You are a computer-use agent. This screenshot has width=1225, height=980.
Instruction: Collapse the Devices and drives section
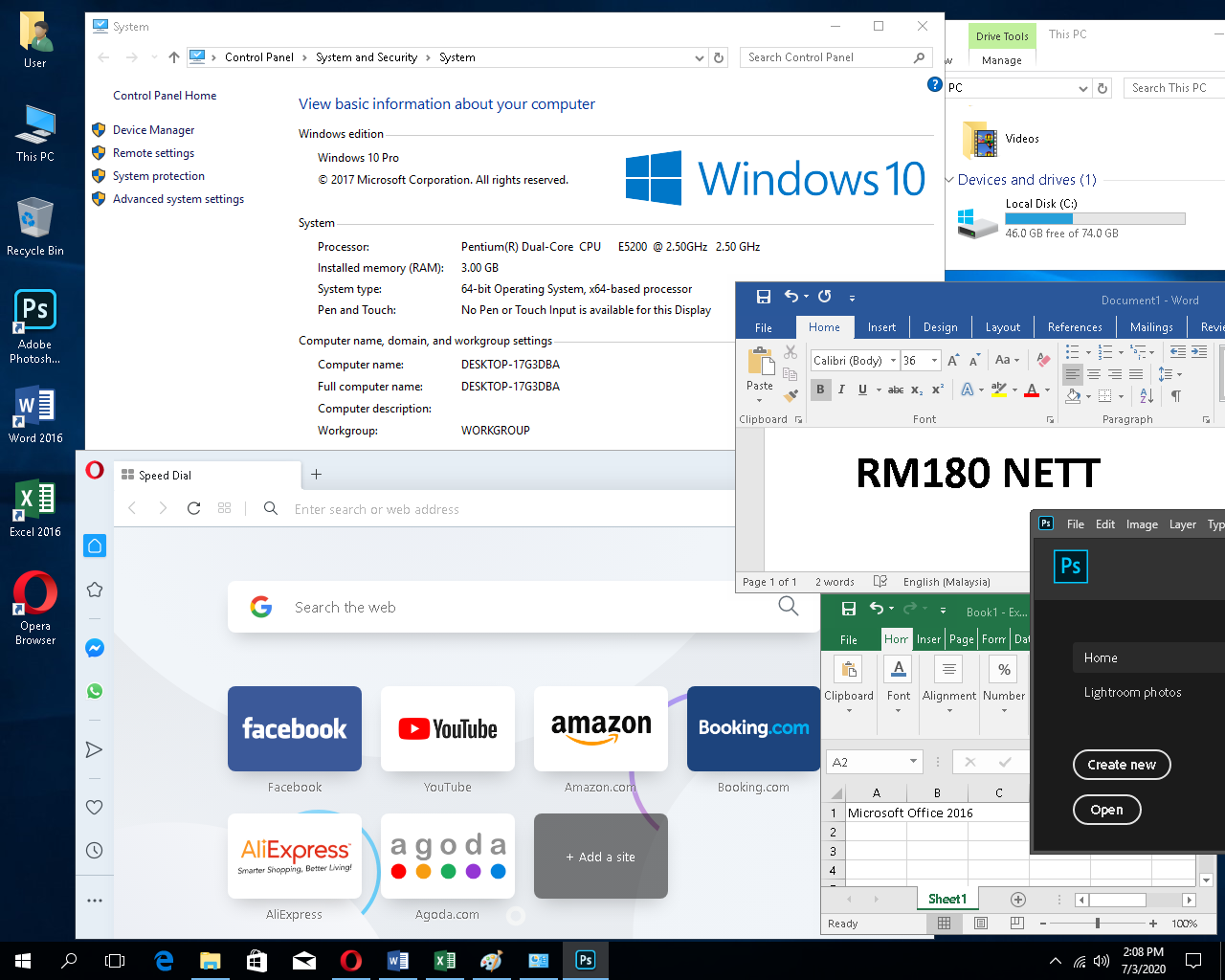(x=949, y=180)
